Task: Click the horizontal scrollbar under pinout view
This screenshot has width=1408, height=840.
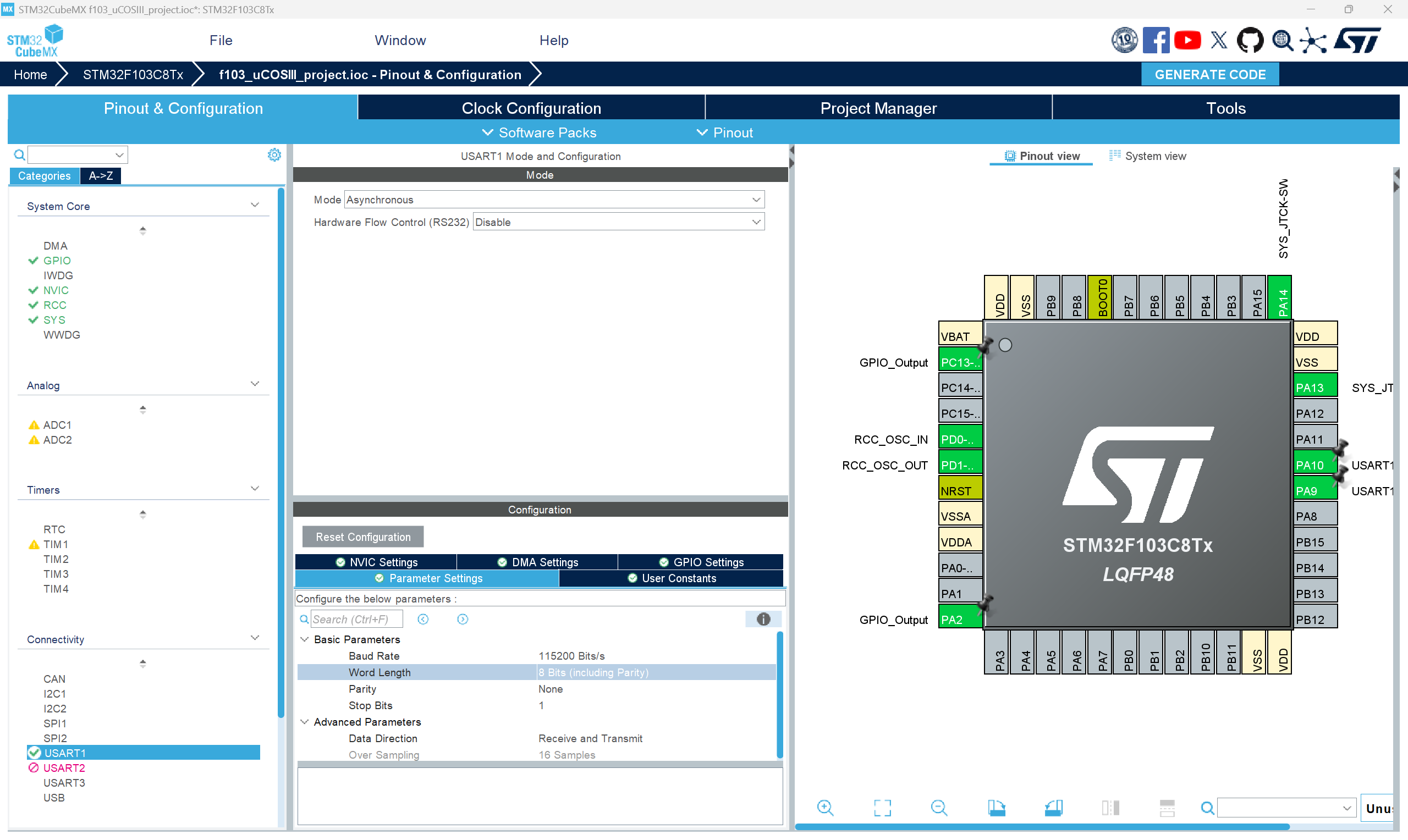Action: (x=1042, y=827)
